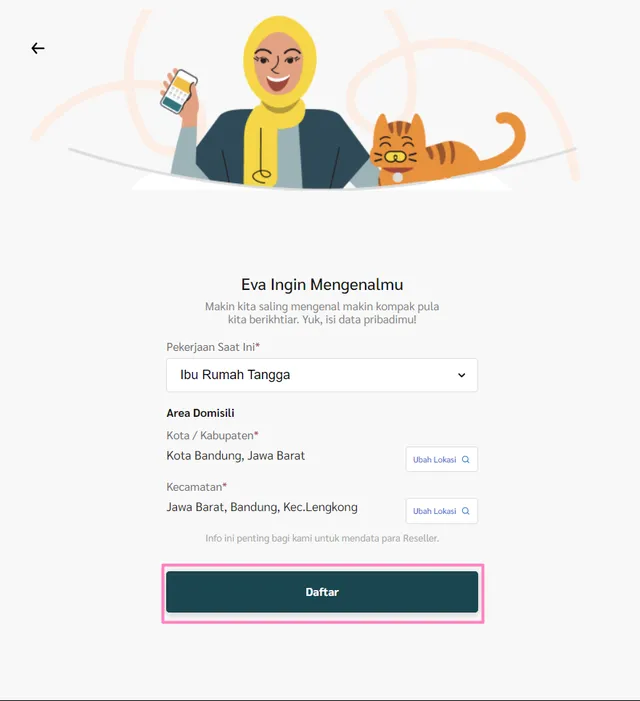Click the phone held by the woman
Image resolution: width=640 pixels, height=701 pixels.
[179, 91]
